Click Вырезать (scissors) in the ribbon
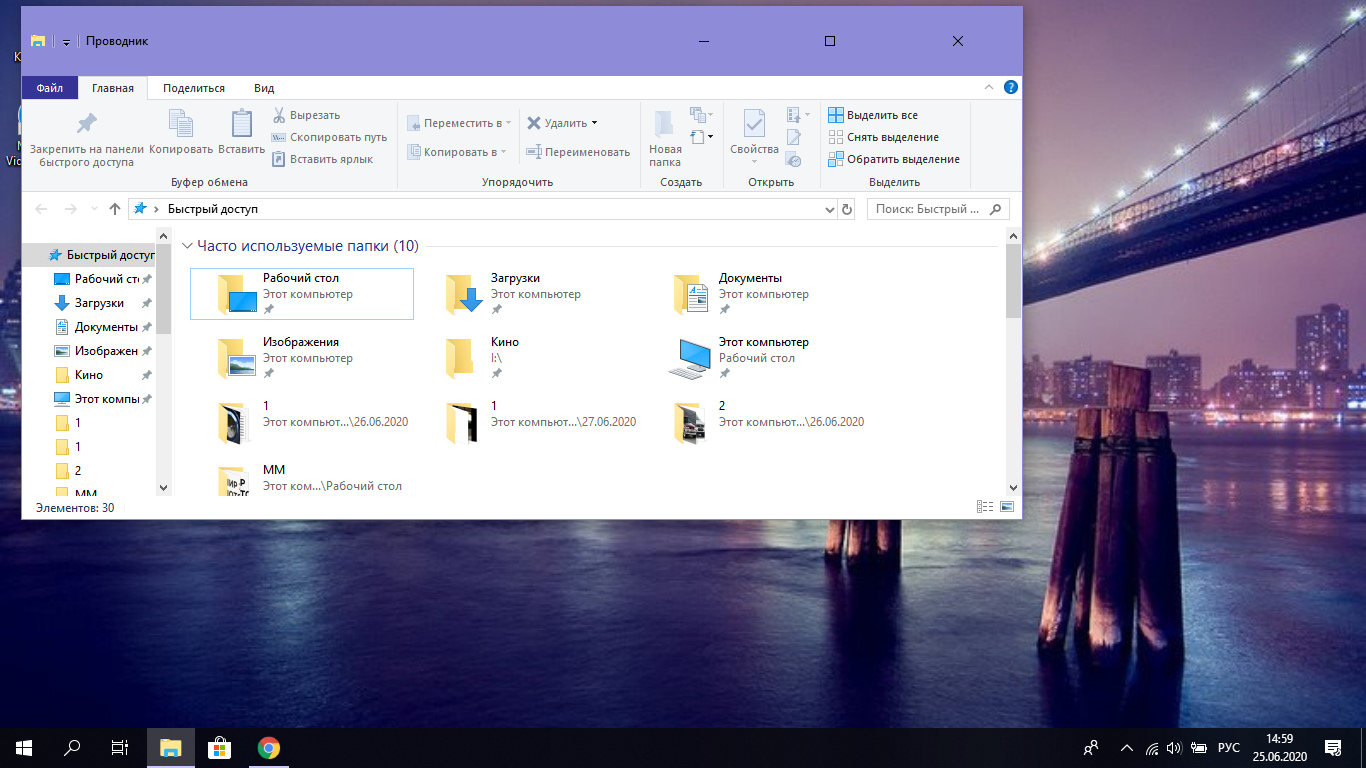 click(x=306, y=115)
